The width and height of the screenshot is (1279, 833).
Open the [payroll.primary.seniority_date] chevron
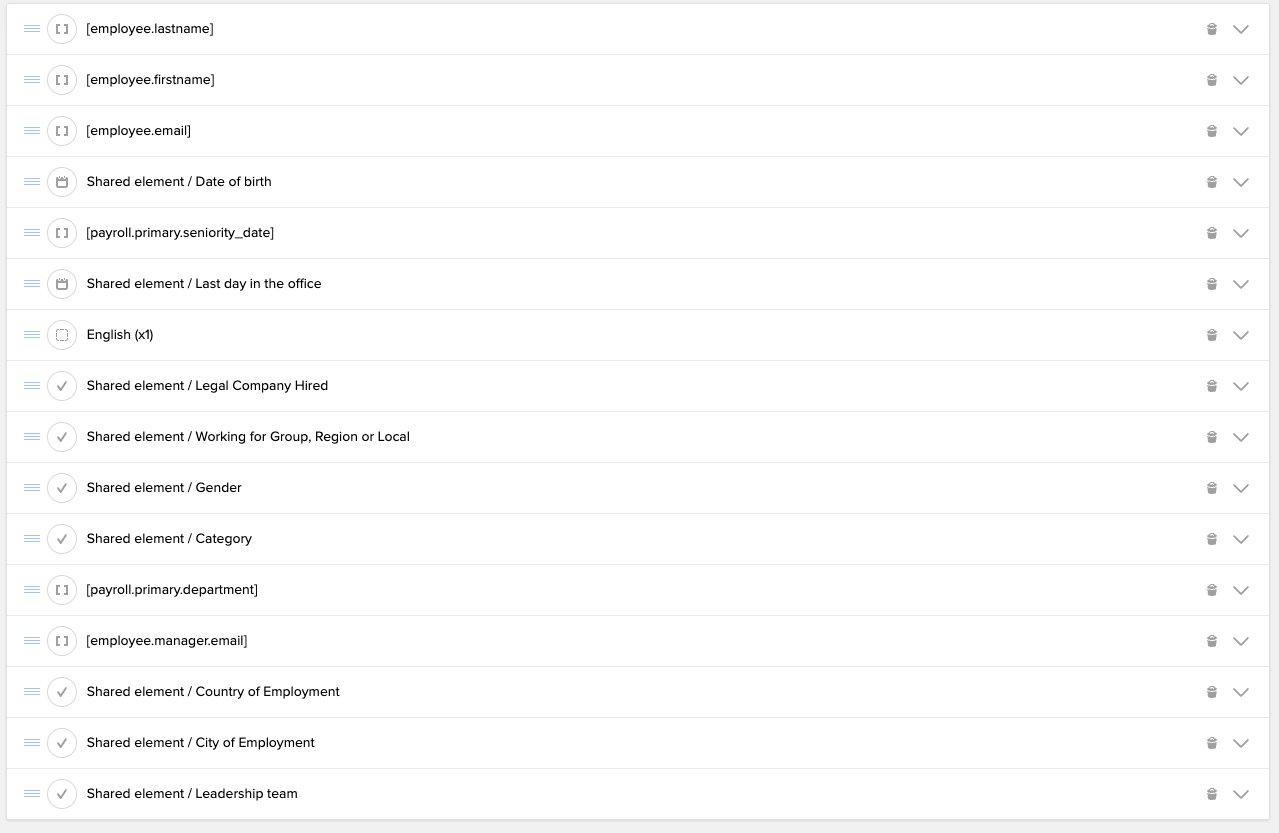pos(1241,233)
